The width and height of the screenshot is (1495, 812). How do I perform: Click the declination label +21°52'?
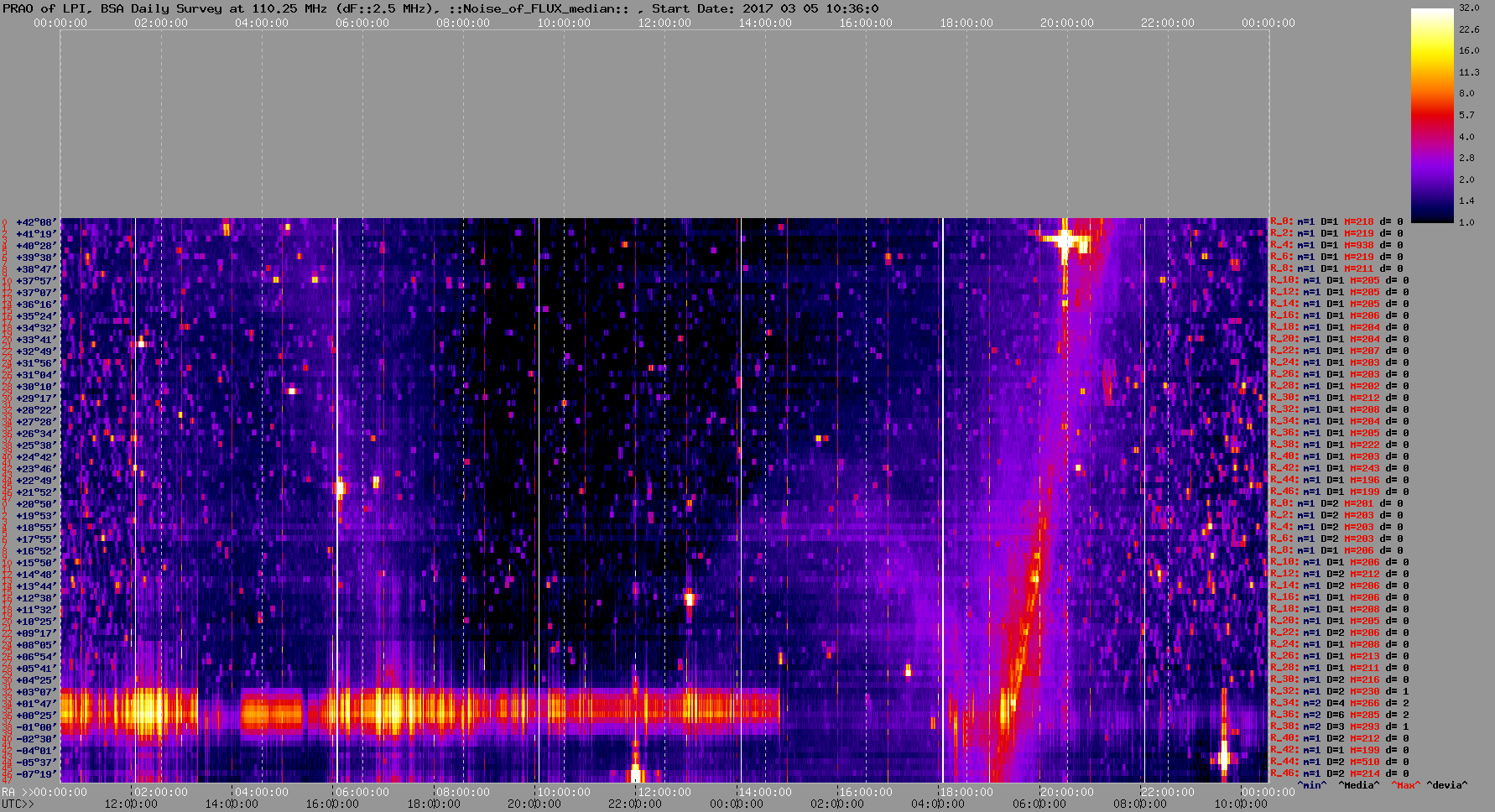tap(36, 492)
